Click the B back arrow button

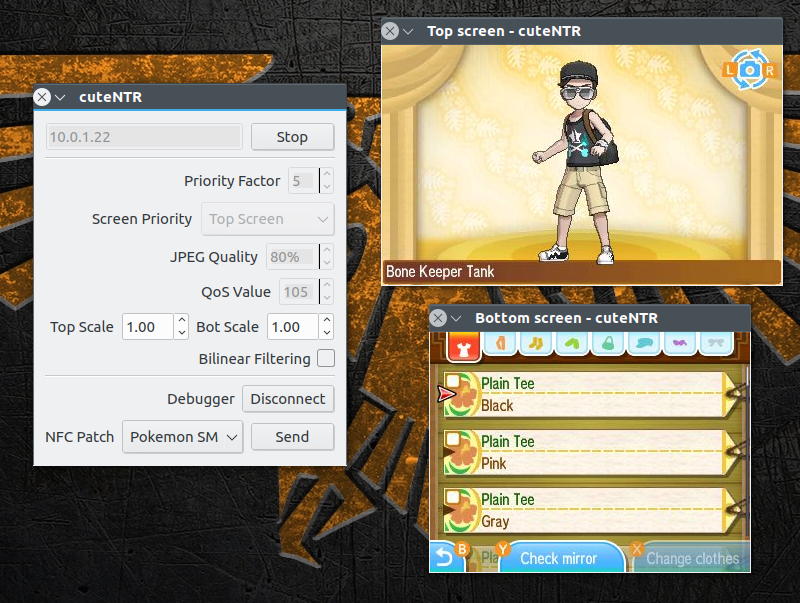[x=447, y=557]
